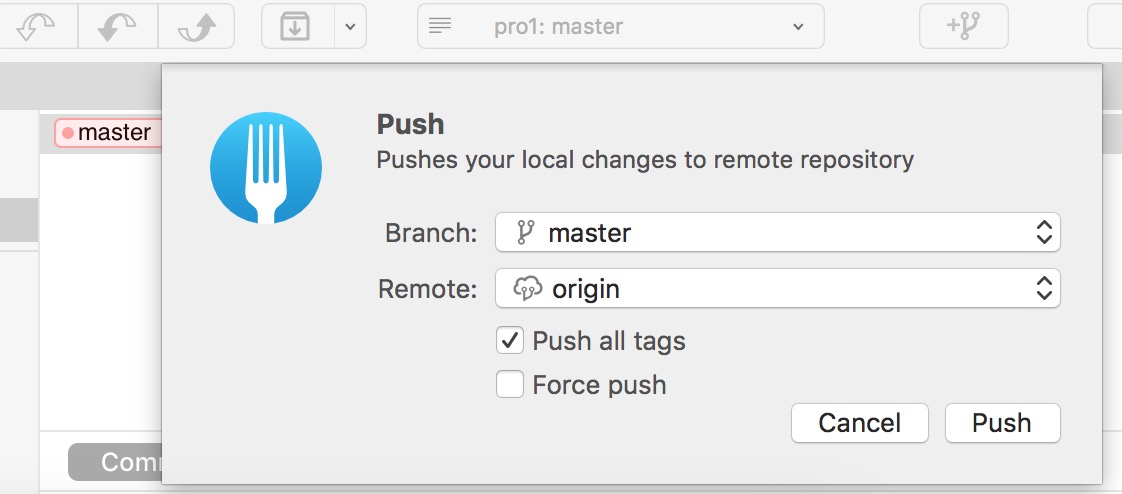Select the master branch label tag

click(109, 132)
